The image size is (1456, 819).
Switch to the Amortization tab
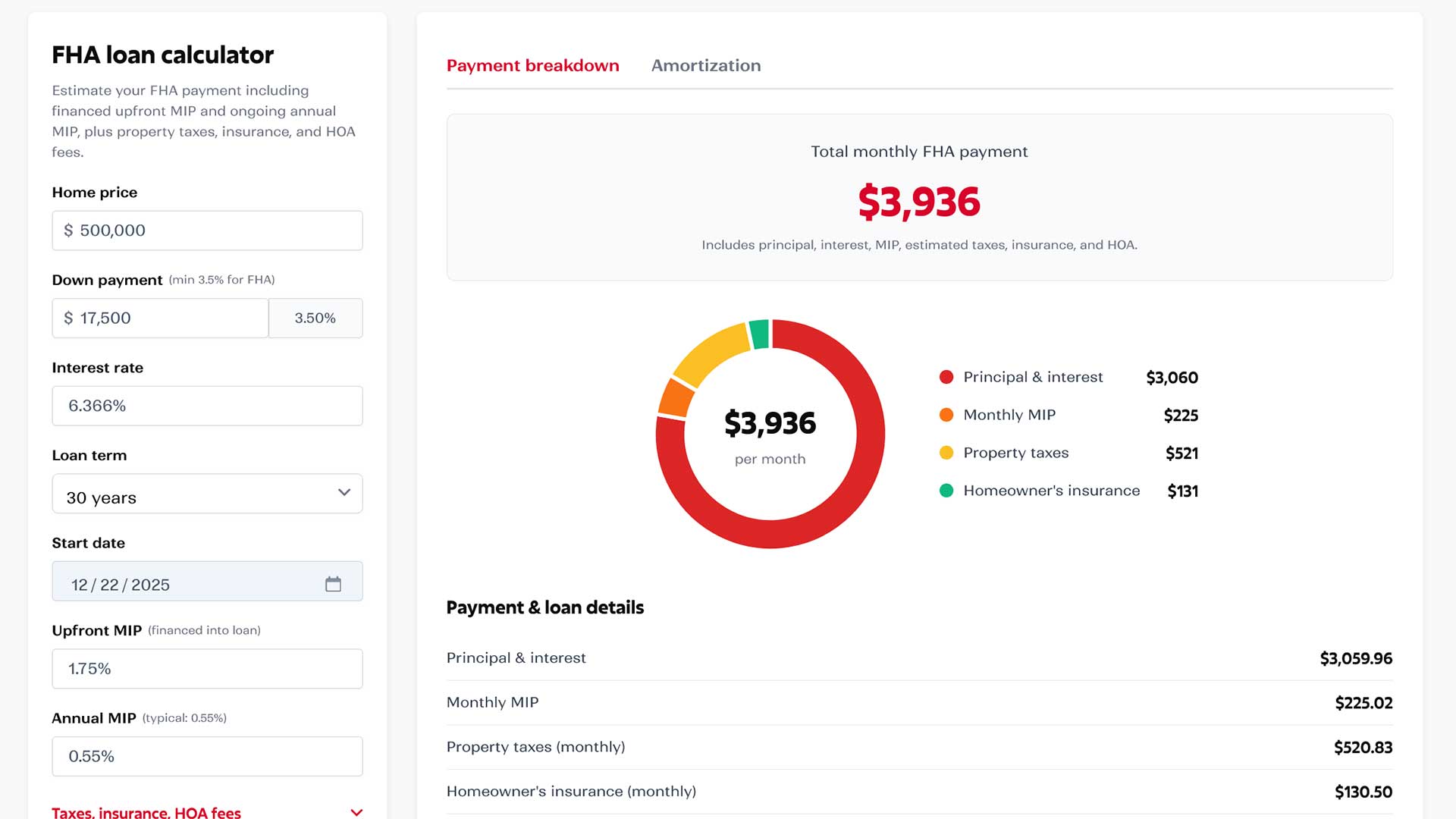705,65
